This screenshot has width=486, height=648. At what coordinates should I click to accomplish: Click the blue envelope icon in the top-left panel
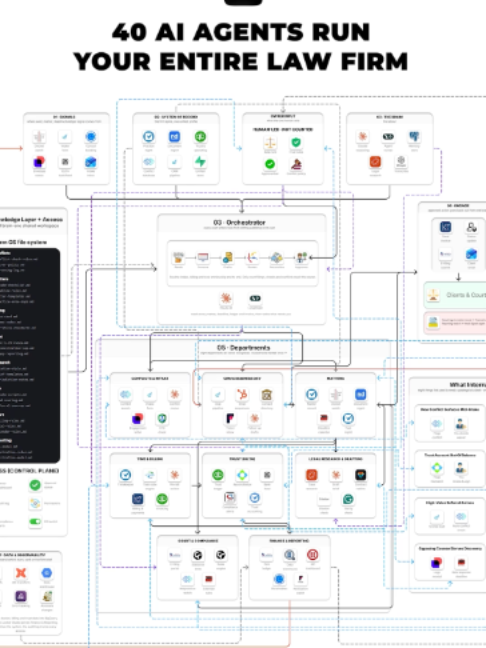[x=91, y=162]
